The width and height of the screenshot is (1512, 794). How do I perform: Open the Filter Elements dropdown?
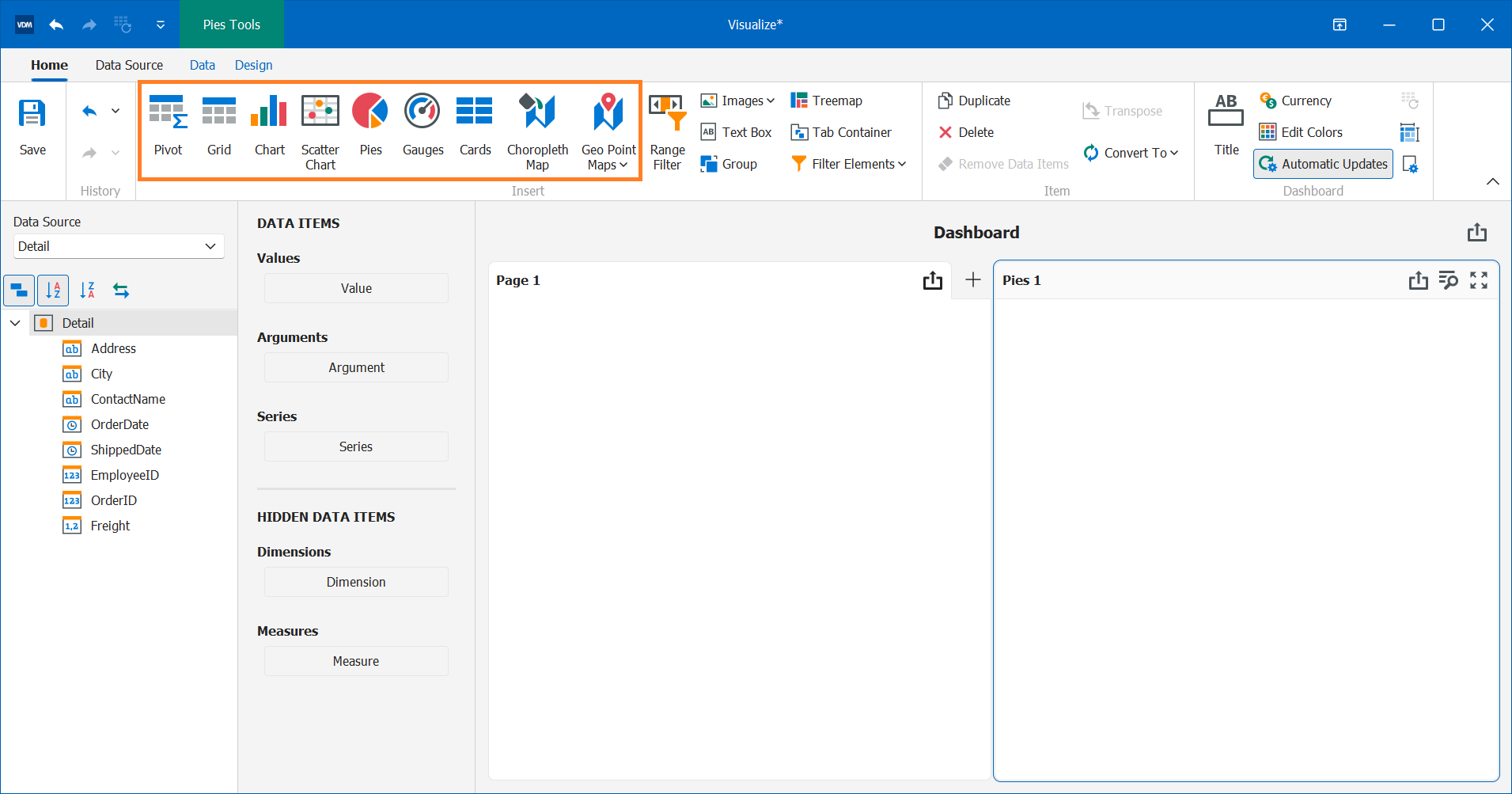[847, 164]
